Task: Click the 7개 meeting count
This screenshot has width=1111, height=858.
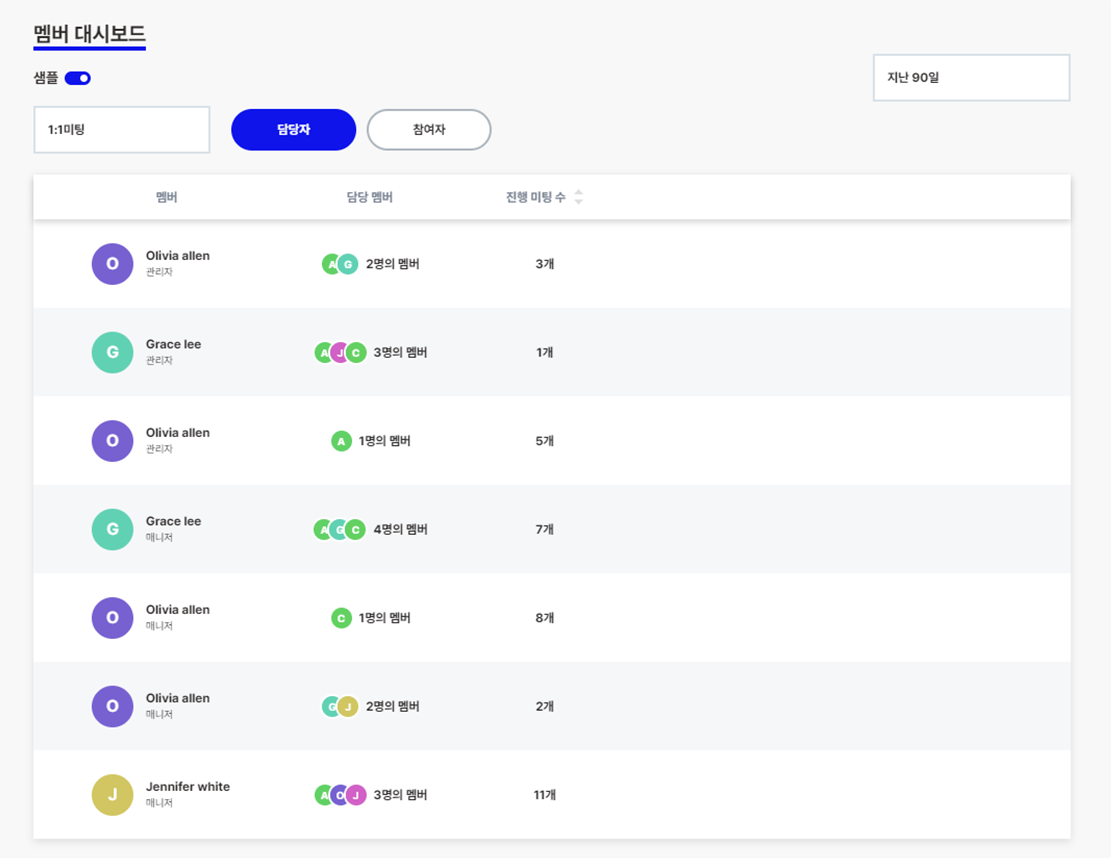Action: 544,529
